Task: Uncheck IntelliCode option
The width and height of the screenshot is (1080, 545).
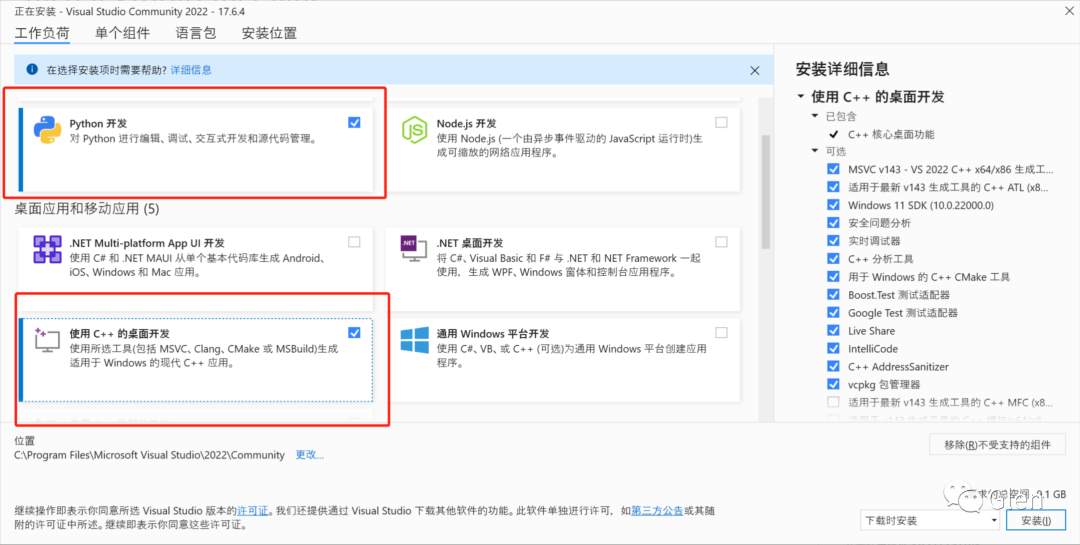Action: (833, 348)
